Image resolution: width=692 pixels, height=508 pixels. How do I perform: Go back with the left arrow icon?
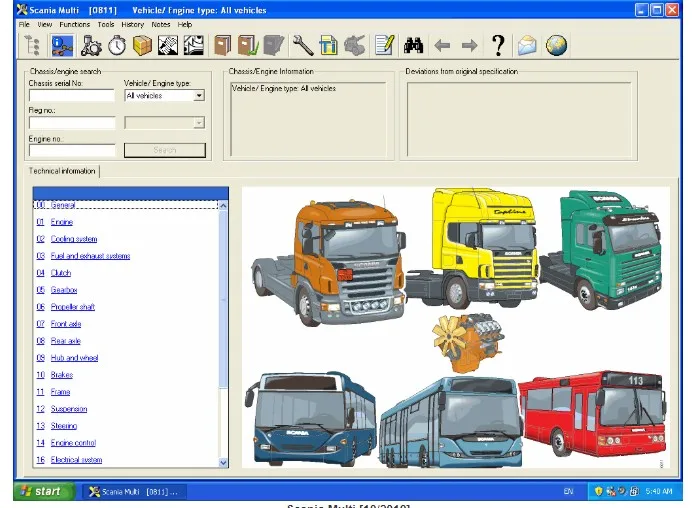[442, 45]
